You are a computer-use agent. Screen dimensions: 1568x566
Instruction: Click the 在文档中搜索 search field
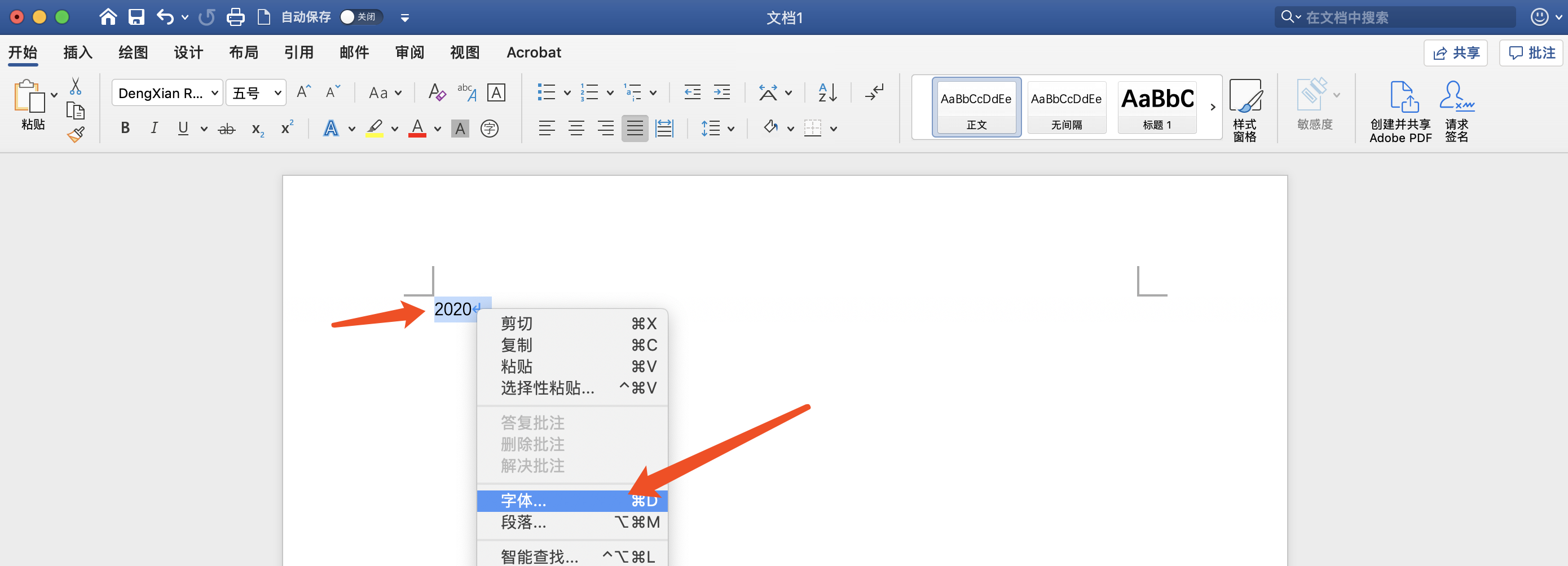[1400, 17]
